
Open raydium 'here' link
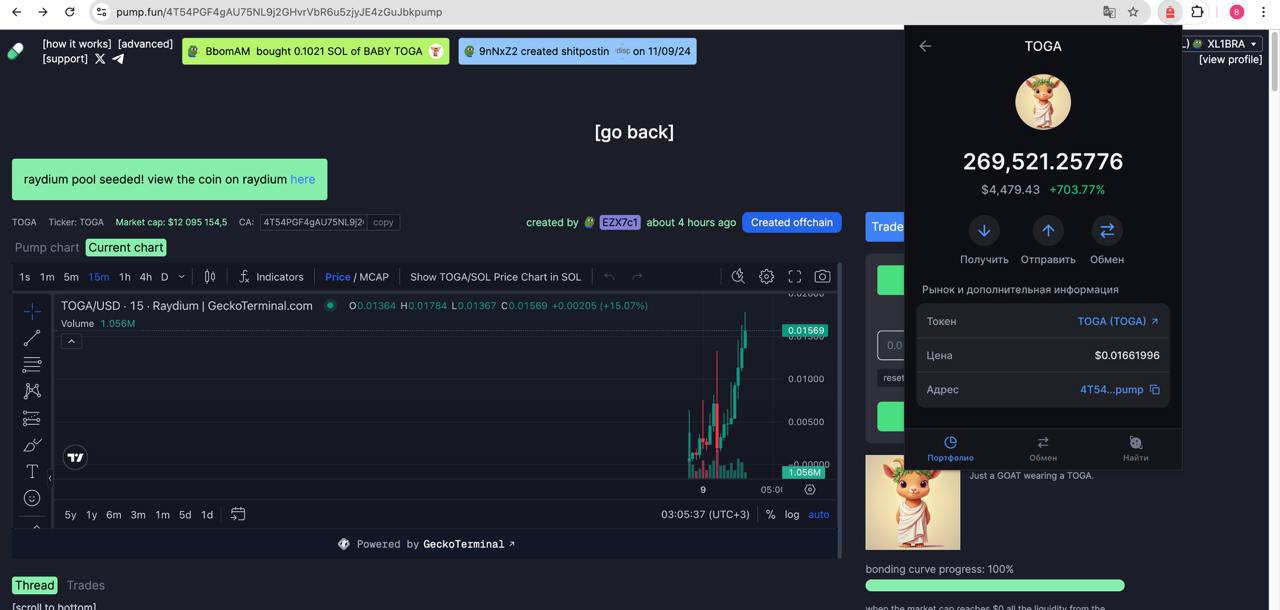[302, 179]
